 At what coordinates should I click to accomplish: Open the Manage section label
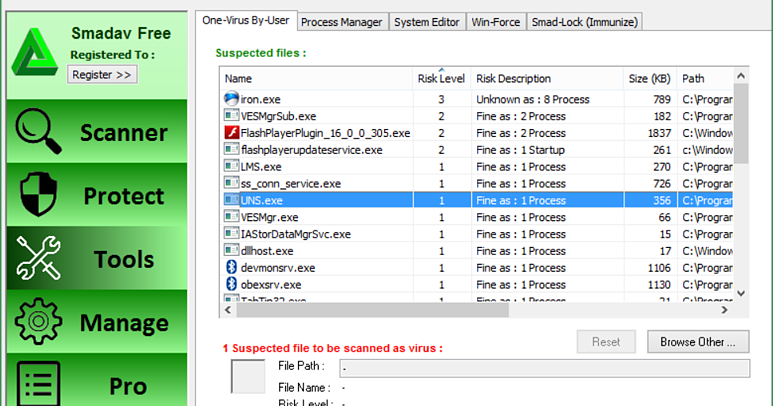click(x=124, y=323)
